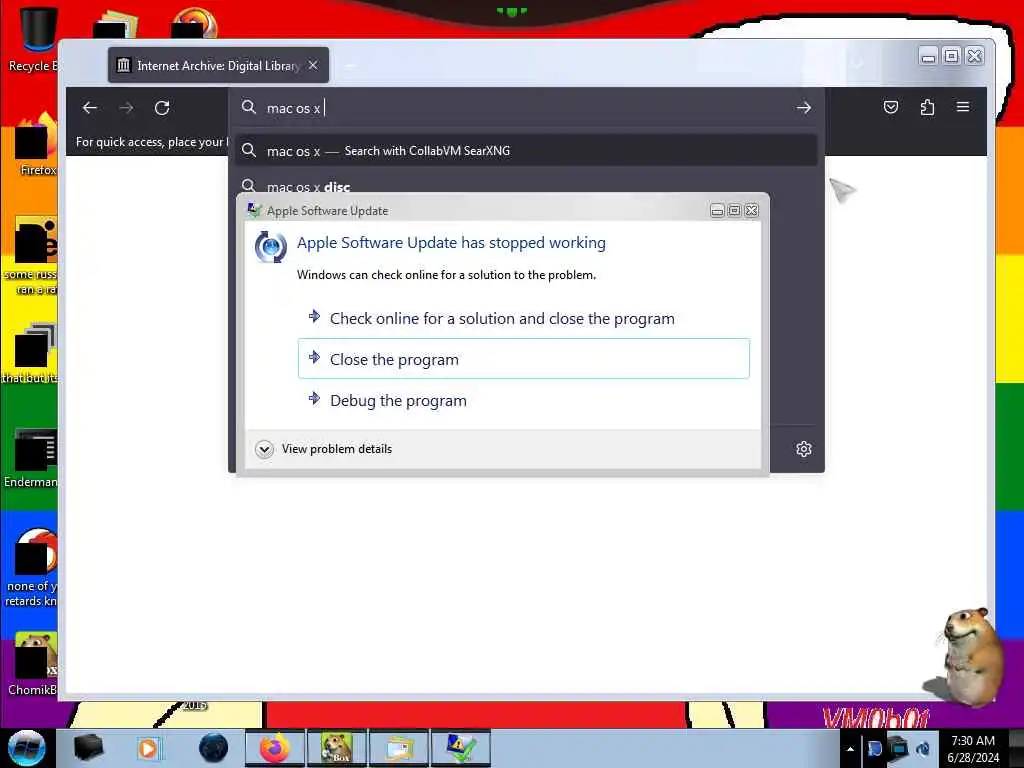Click the 'Apple Software Update has stopped working' heading

(451, 243)
